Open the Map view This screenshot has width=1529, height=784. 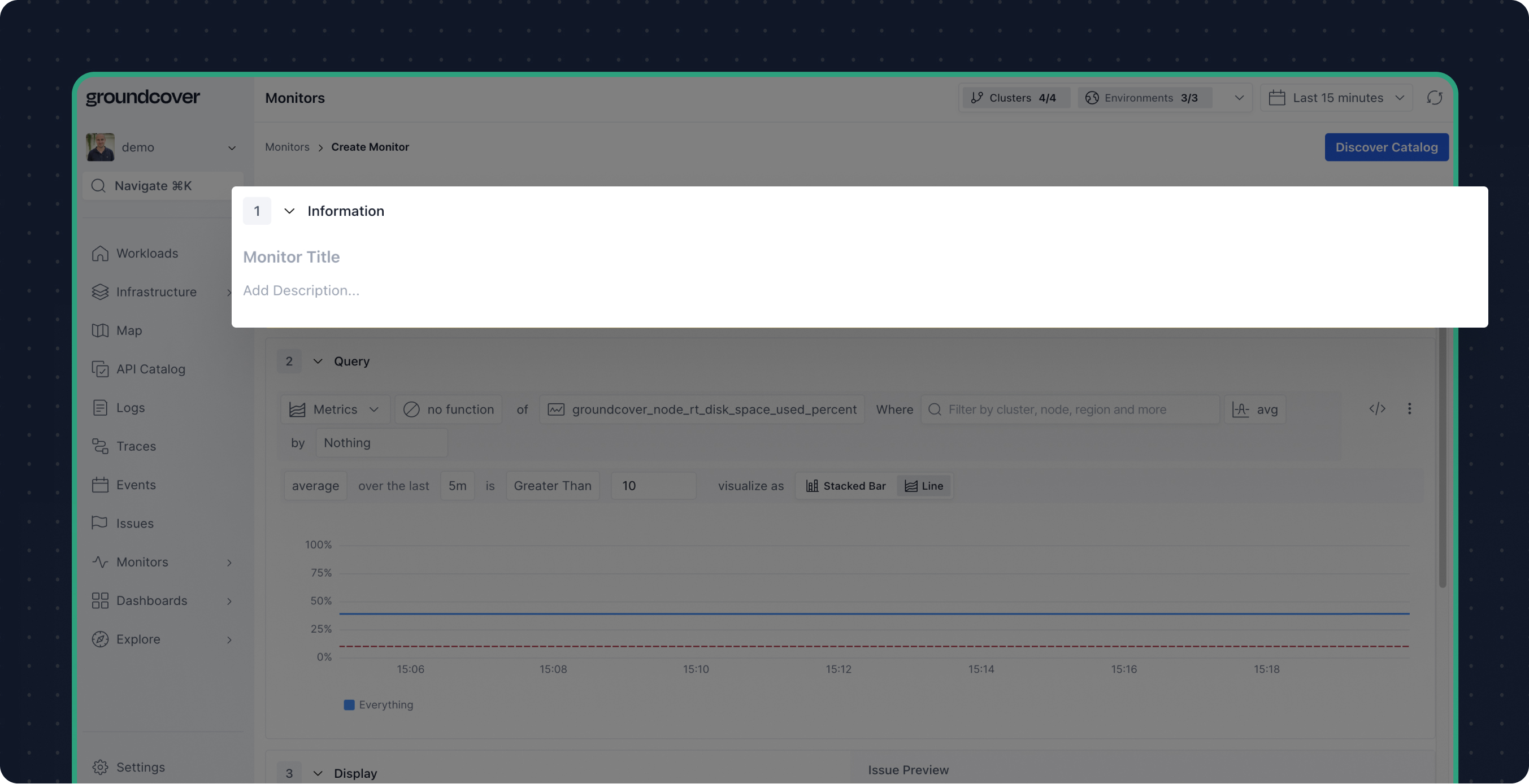click(x=128, y=330)
